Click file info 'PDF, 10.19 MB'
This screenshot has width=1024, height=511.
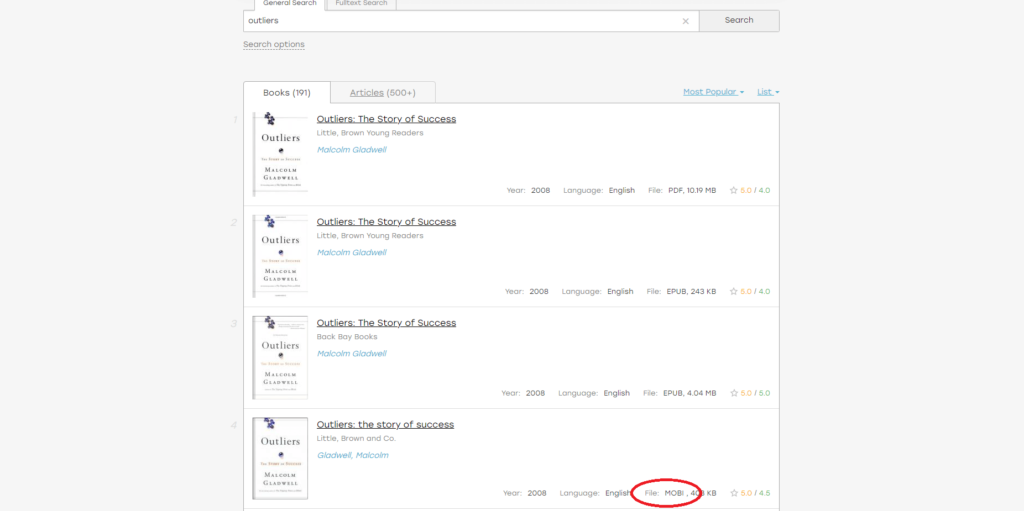click(x=692, y=191)
